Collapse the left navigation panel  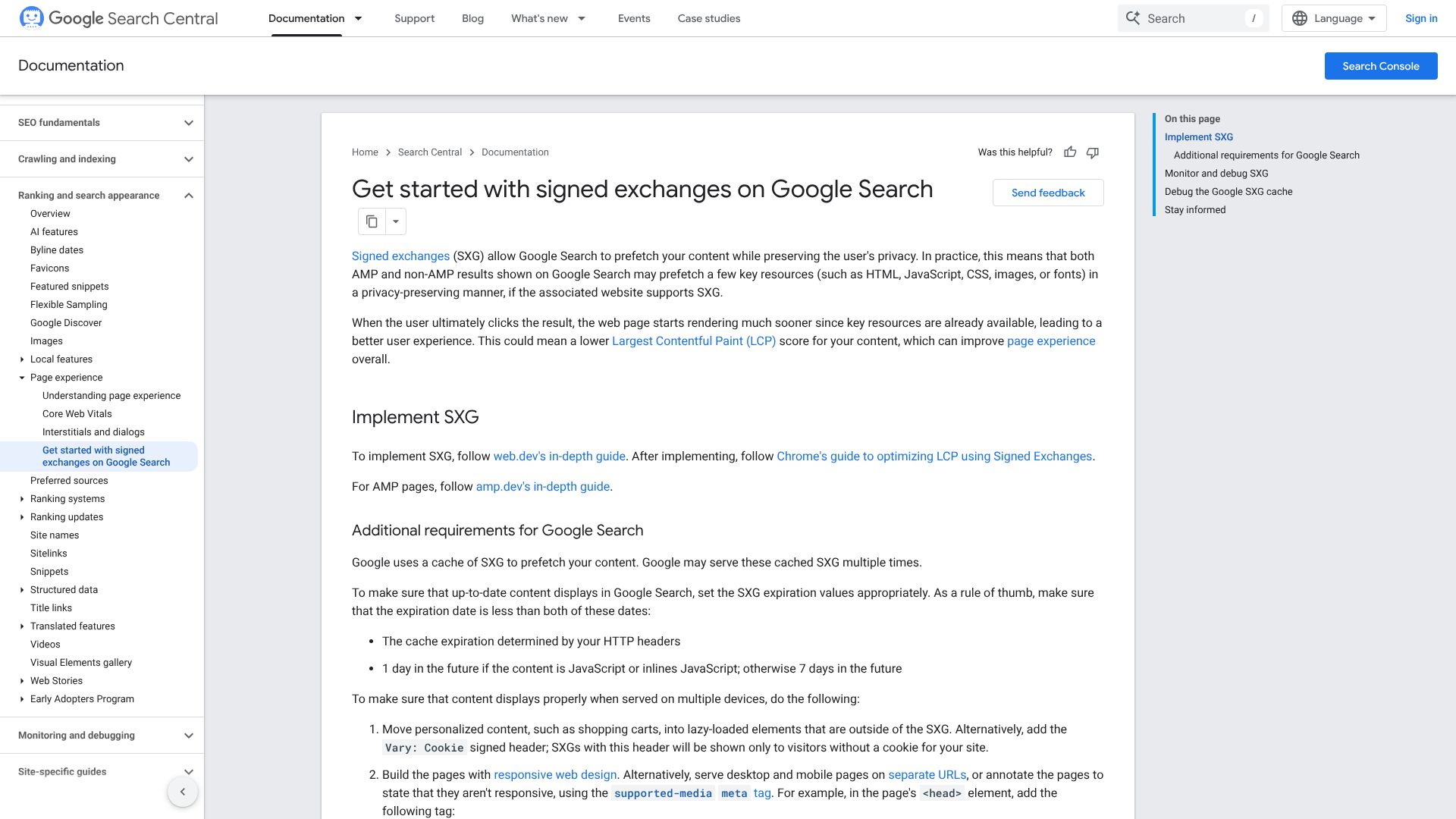click(x=183, y=792)
